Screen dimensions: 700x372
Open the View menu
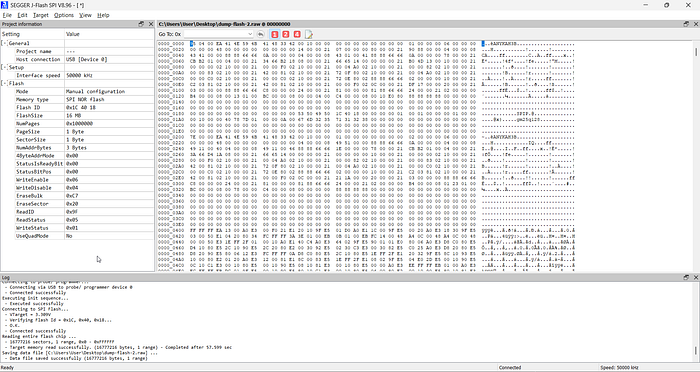click(85, 15)
